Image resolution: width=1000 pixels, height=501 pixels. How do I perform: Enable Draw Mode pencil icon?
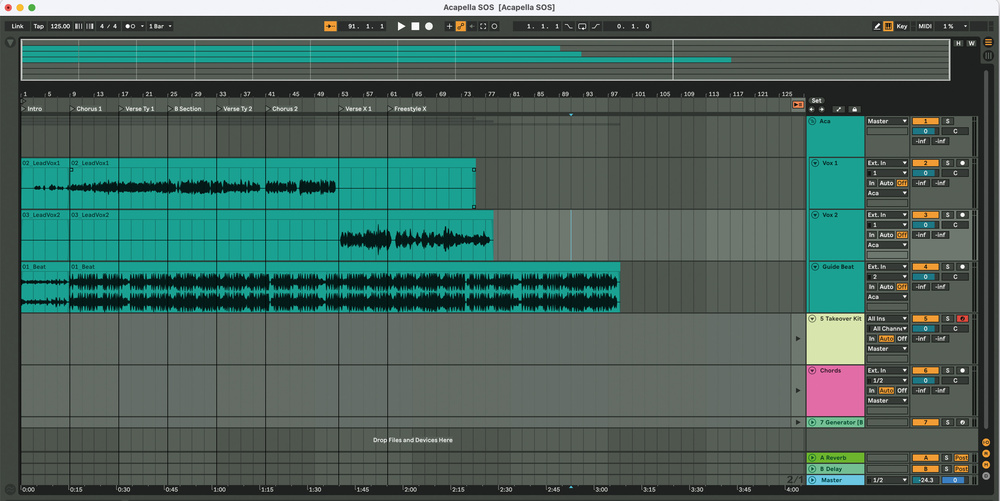coord(877,26)
